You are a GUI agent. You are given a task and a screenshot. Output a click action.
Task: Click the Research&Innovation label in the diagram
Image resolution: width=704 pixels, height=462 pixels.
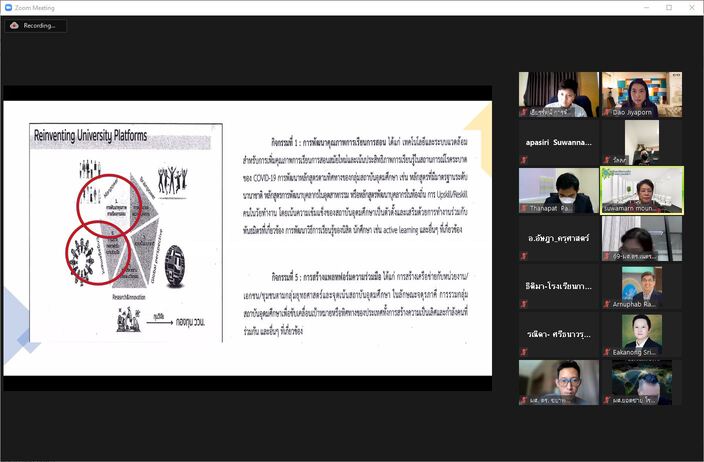click(x=129, y=297)
